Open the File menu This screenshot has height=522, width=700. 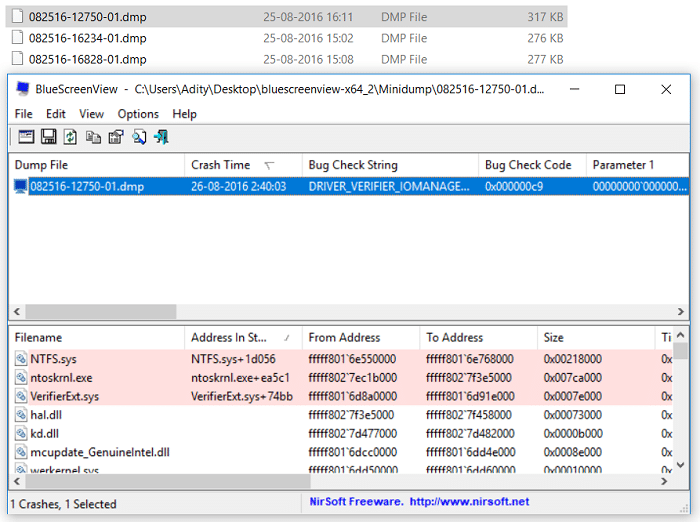point(24,114)
